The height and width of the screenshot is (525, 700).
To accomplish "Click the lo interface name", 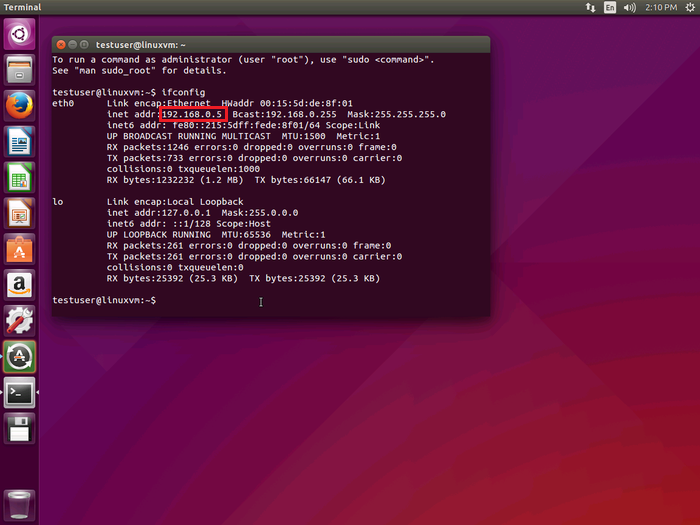I will (58, 202).
